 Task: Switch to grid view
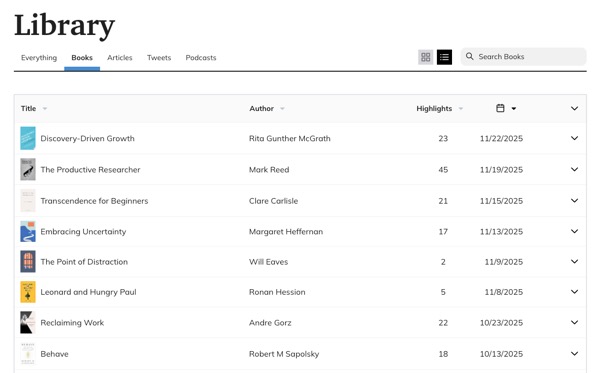426,57
